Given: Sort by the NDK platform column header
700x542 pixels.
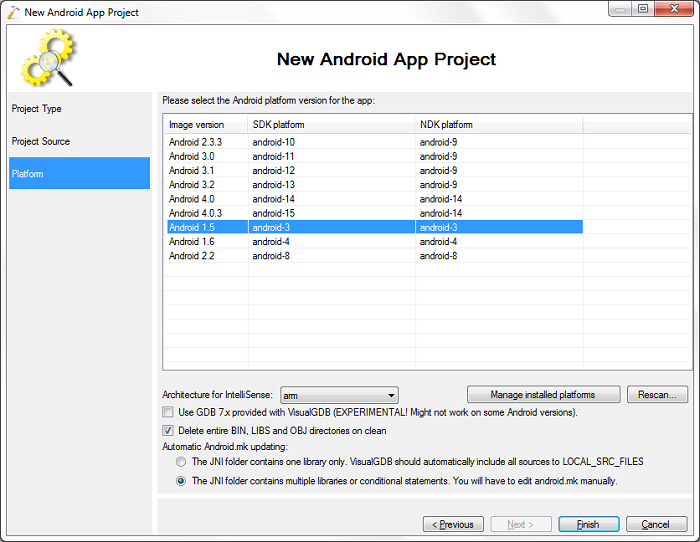Looking at the screenshot, I should (x=499, y=125).
